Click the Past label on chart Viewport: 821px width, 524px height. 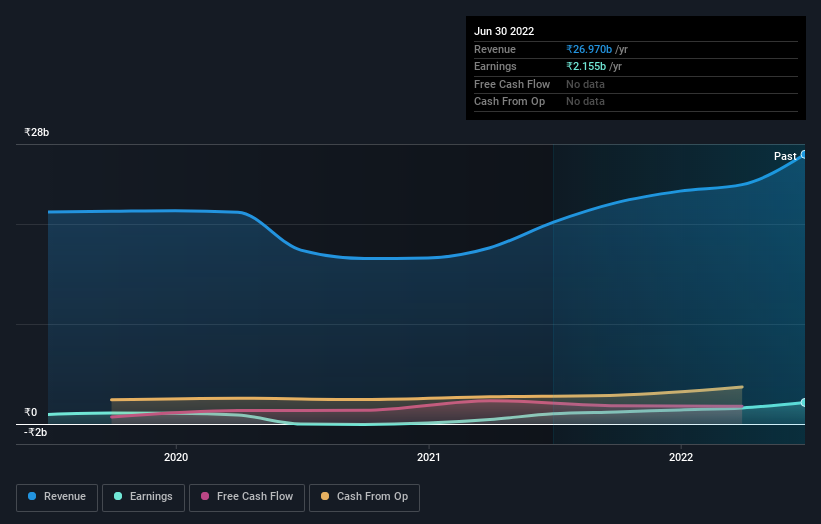[x=785, y=156]
